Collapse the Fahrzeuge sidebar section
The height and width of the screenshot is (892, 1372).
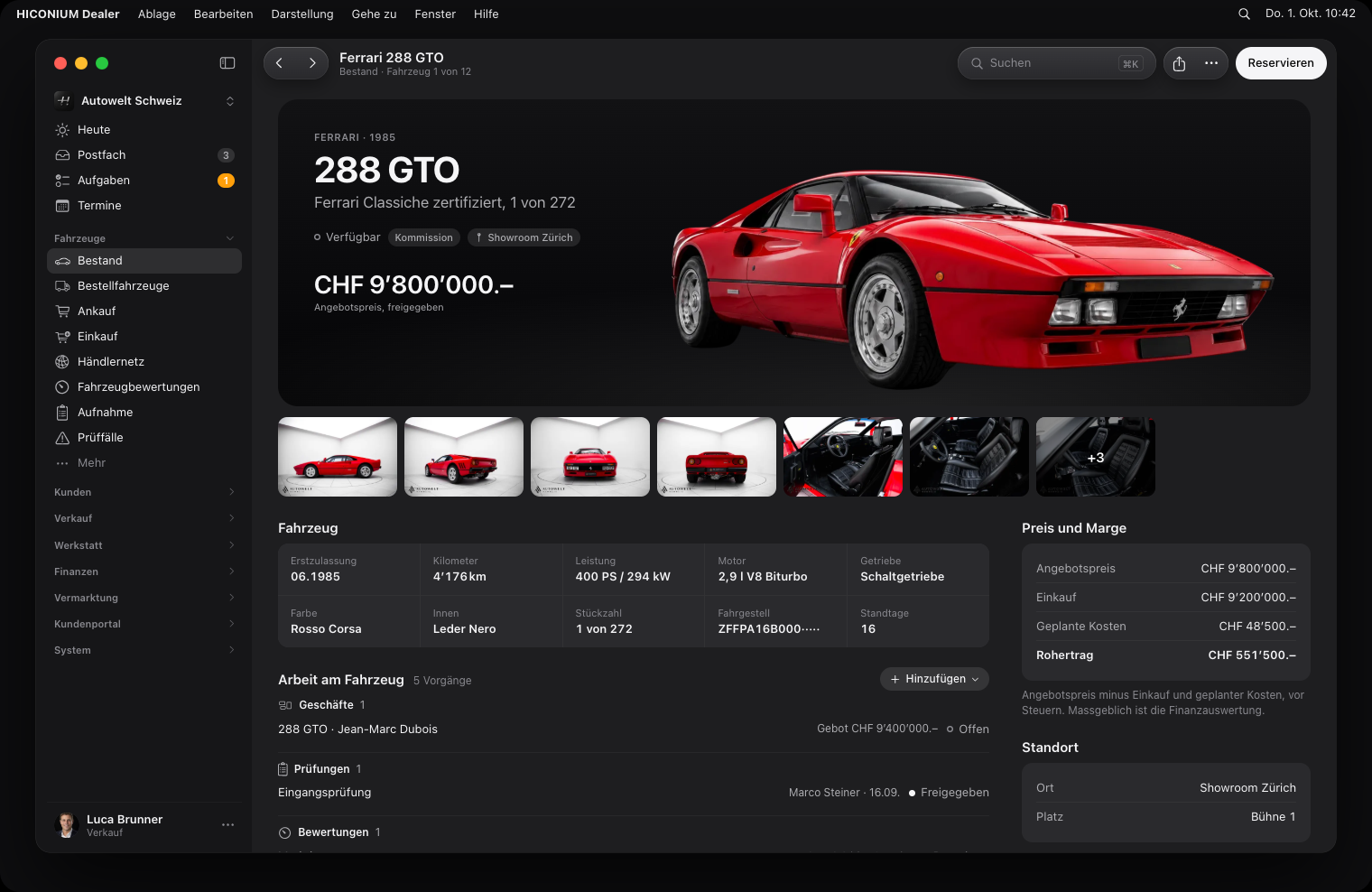click(x=144, y=238)
